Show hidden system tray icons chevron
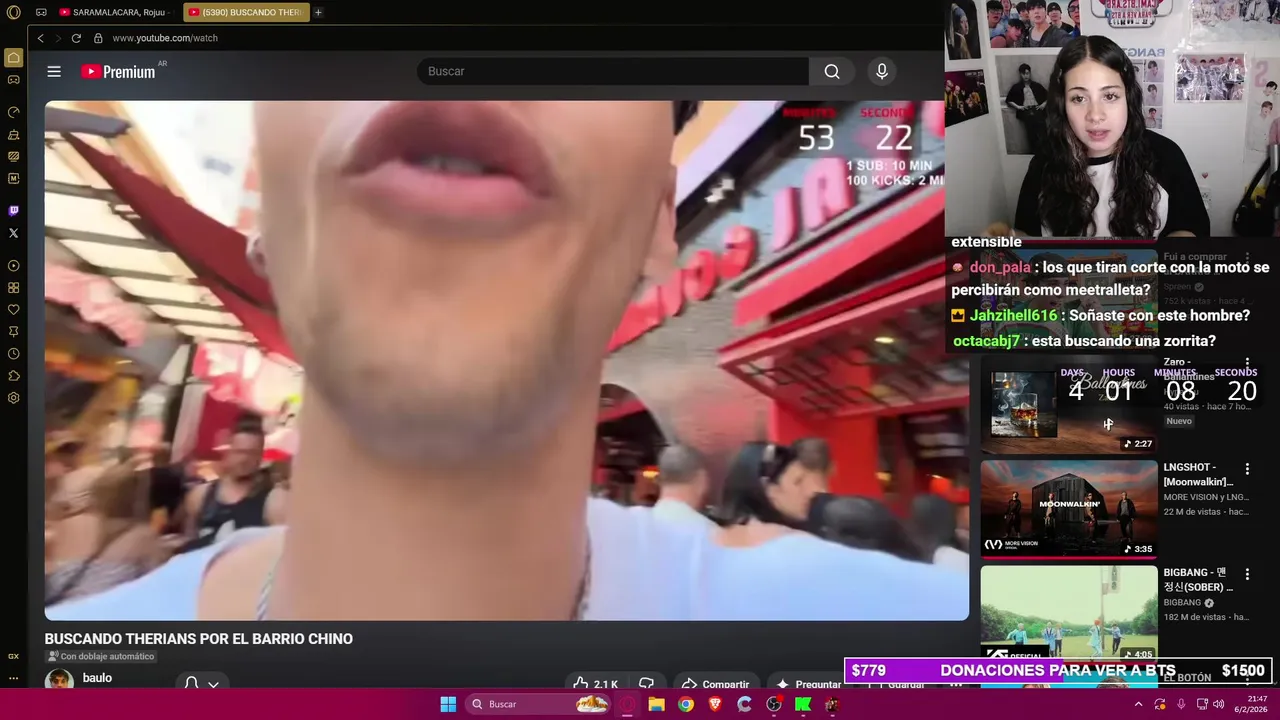1280x720 pixels. point(1138,704)
